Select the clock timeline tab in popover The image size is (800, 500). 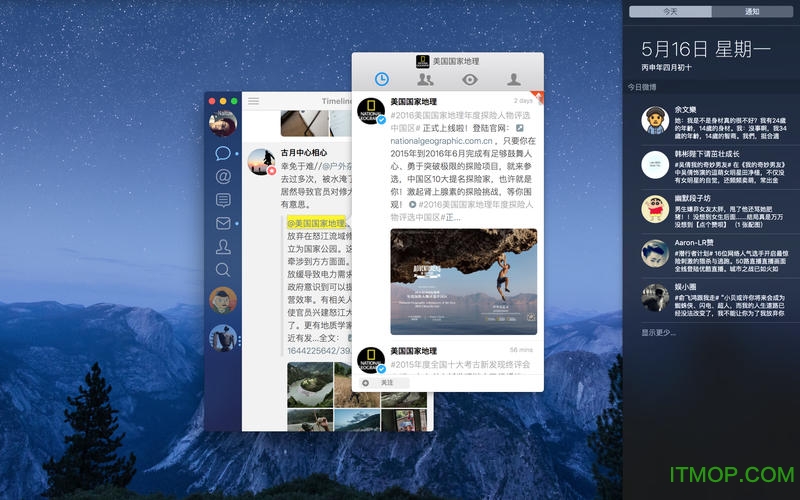(x=381, y=79)
